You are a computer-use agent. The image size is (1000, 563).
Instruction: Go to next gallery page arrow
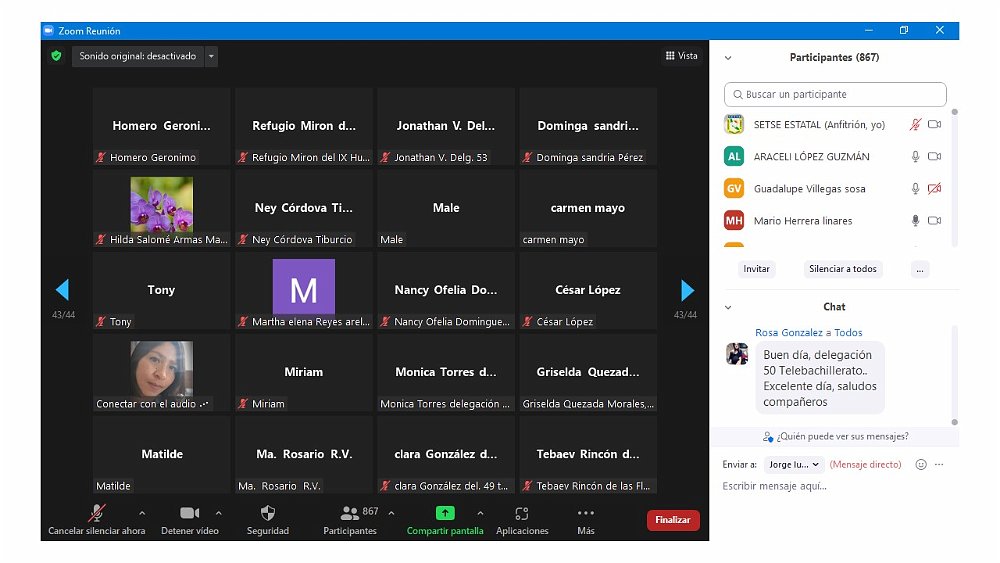[x=687, y=290]
